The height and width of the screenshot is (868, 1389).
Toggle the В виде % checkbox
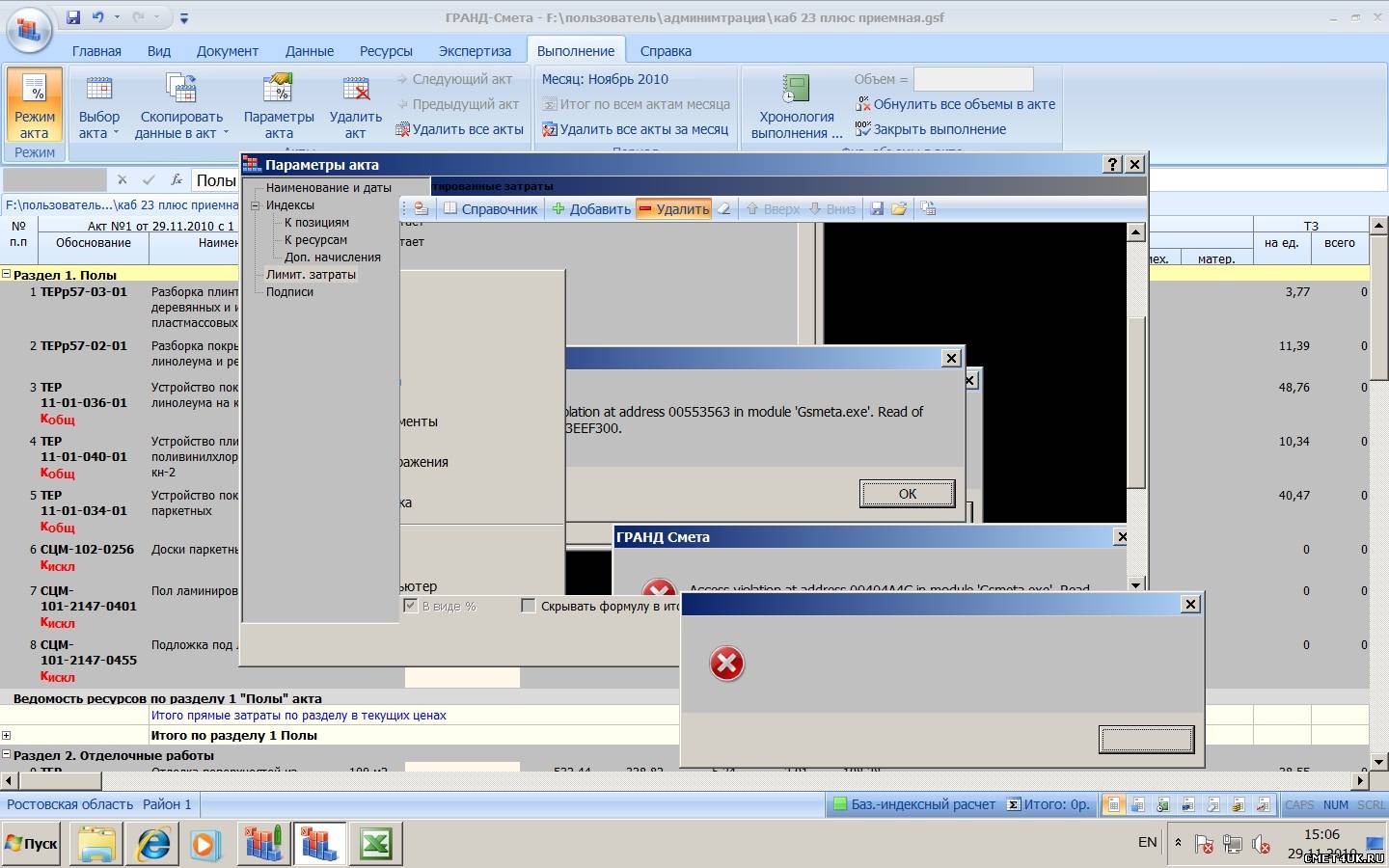point(410,606)
